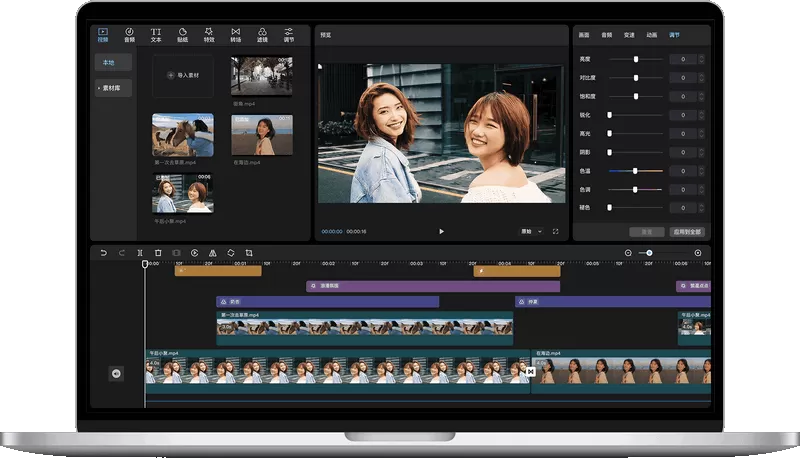This screenshot has width=800, height=469.
Task: Open the 原始 aspect ratio dropdown
Action: pyautogui.click(x=531, y=231)
